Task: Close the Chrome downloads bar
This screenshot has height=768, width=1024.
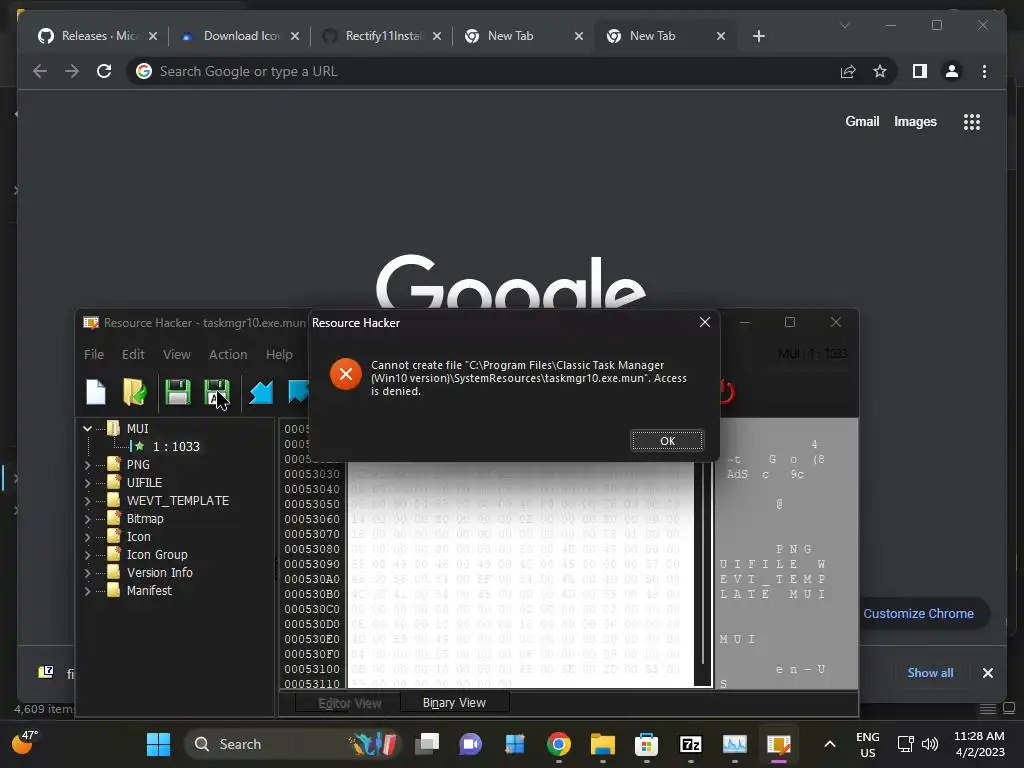Action: point(987,673)
